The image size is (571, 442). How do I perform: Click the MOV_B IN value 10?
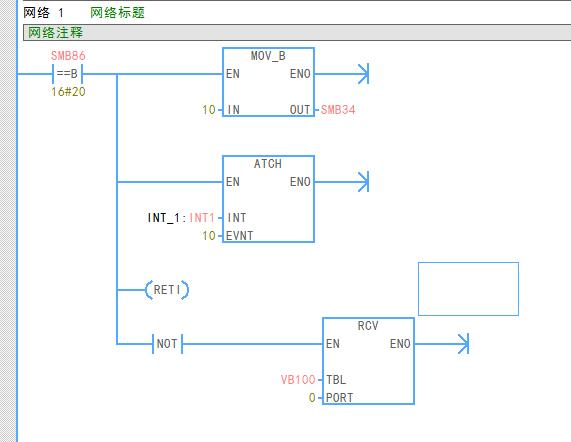[x=209, y=110]
